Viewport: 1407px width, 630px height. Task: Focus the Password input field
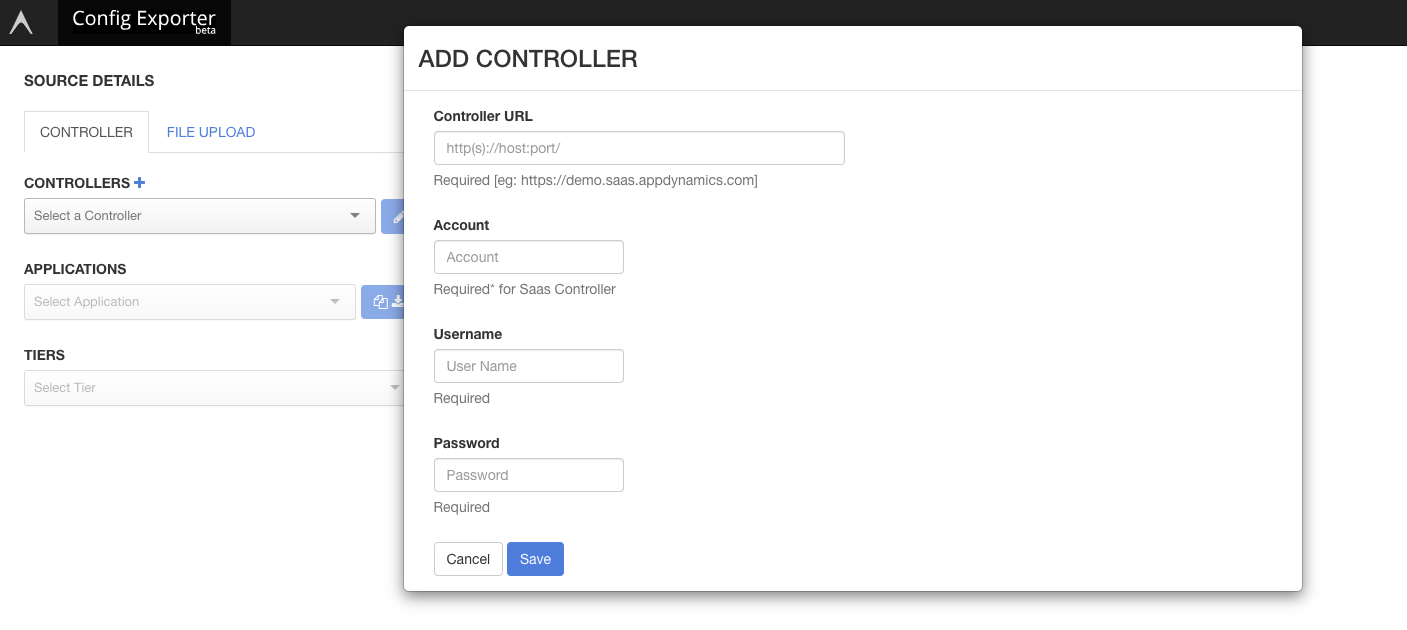click(x=529, y=475)
